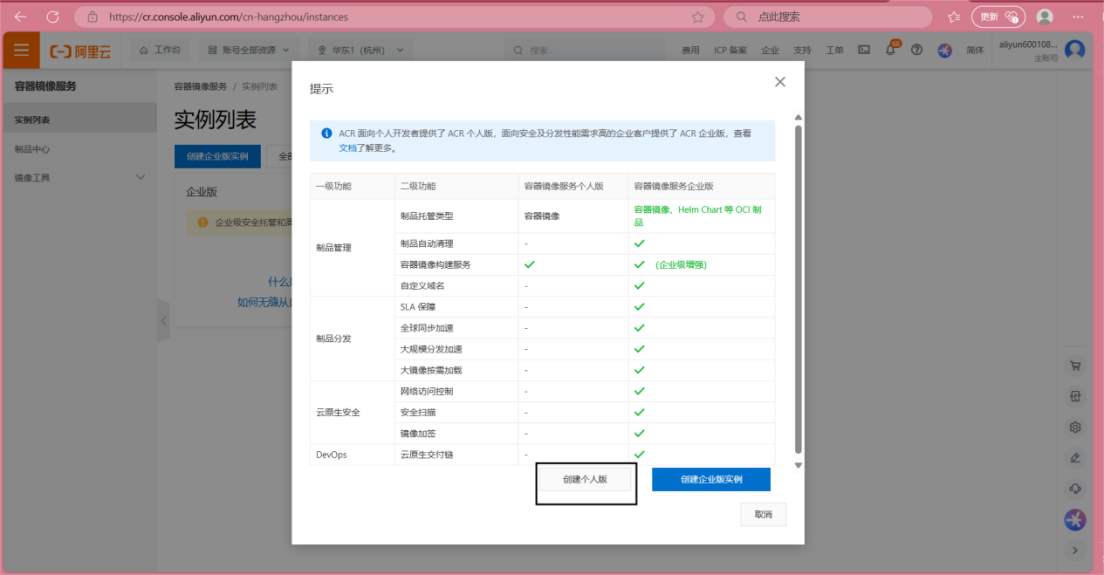Close the 提示 dialog with X
Viewport: 1104px width, 575px height.
tap(780, 82)
